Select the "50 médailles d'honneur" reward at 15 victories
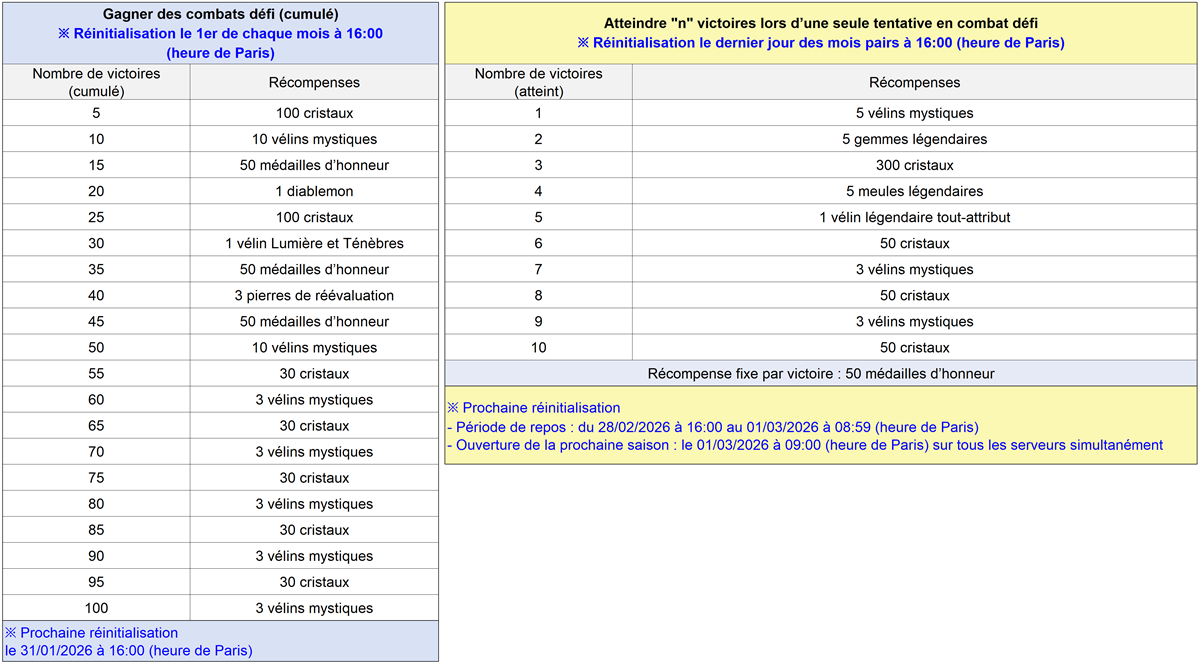1200x664 pixels. coord(313,165)
